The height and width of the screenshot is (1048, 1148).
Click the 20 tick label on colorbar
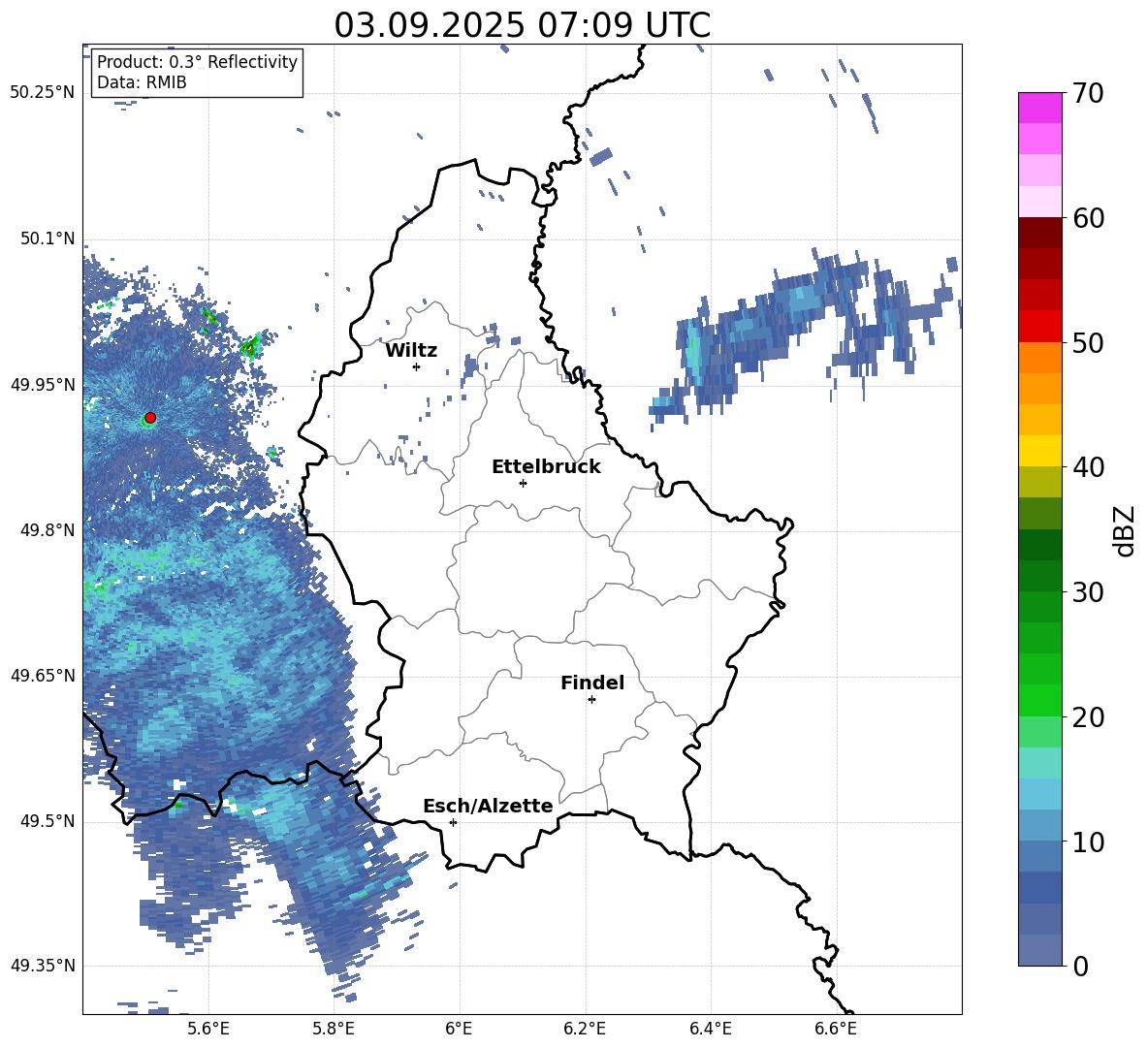point(1088,717)
